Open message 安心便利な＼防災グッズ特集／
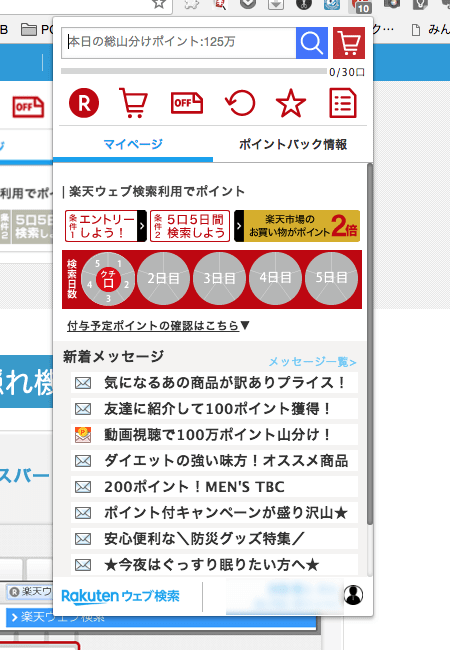 click(214, 539)
